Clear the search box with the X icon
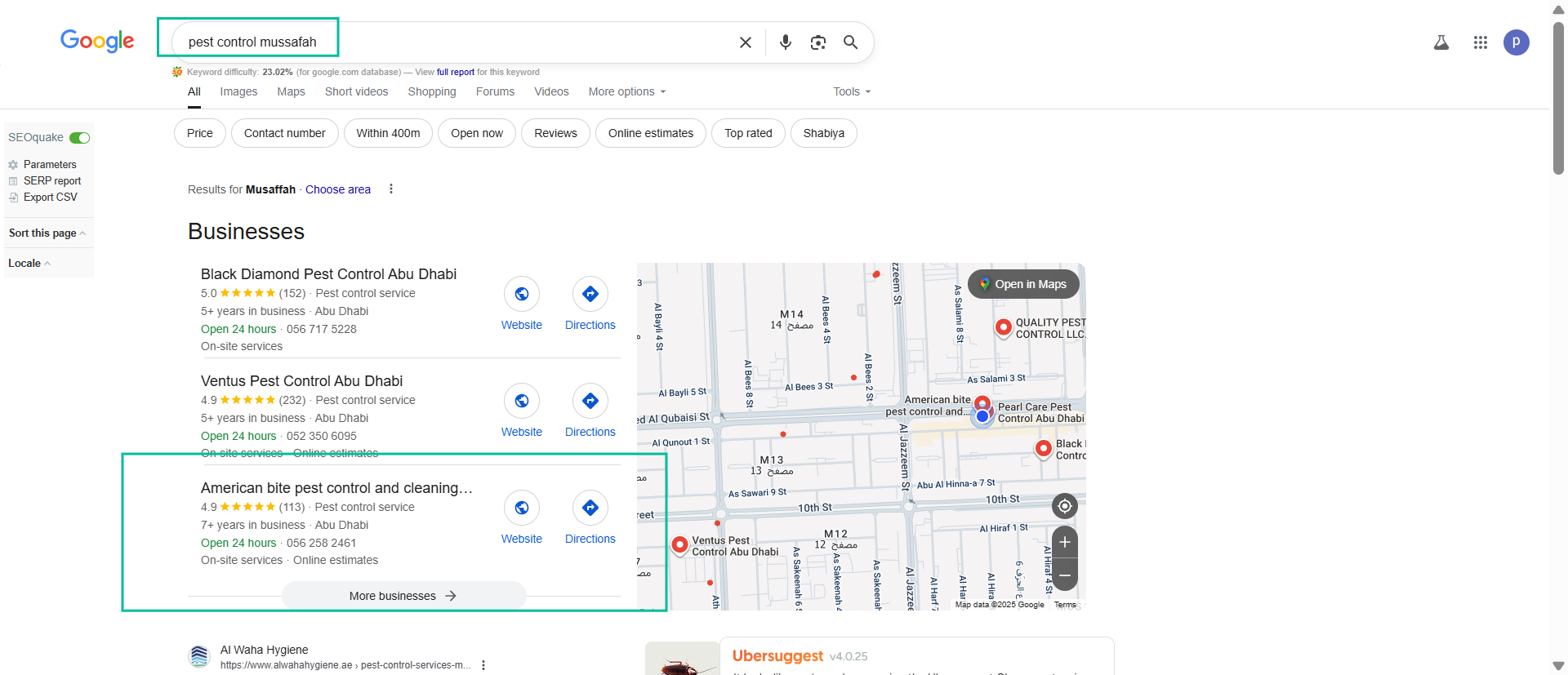The width and height of the screenshot is (1568, 675). click(745, 42)
